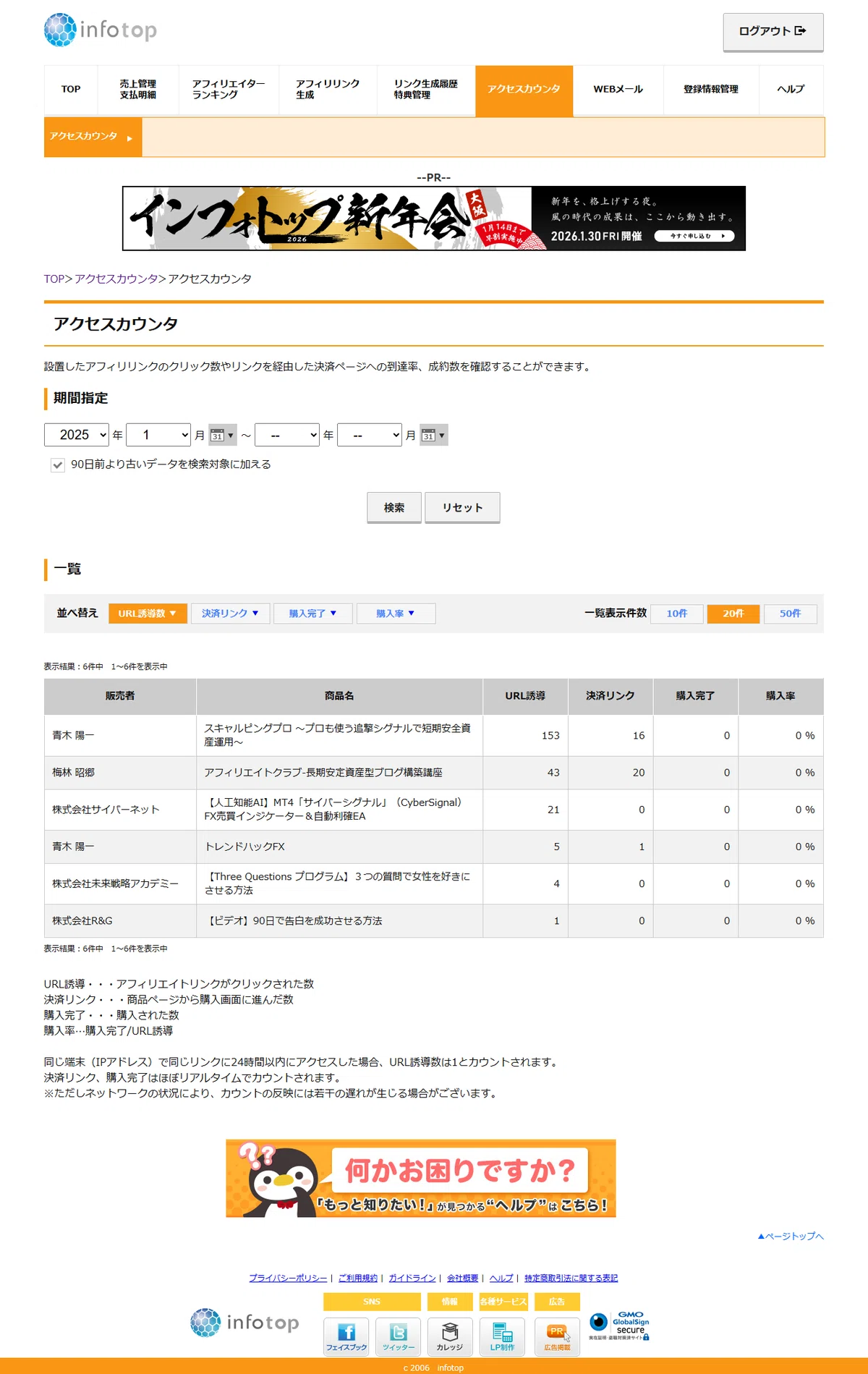Open the 会社概要 footer link
The height and width of the screenshot is (1374, 868).
(462, 1278)
